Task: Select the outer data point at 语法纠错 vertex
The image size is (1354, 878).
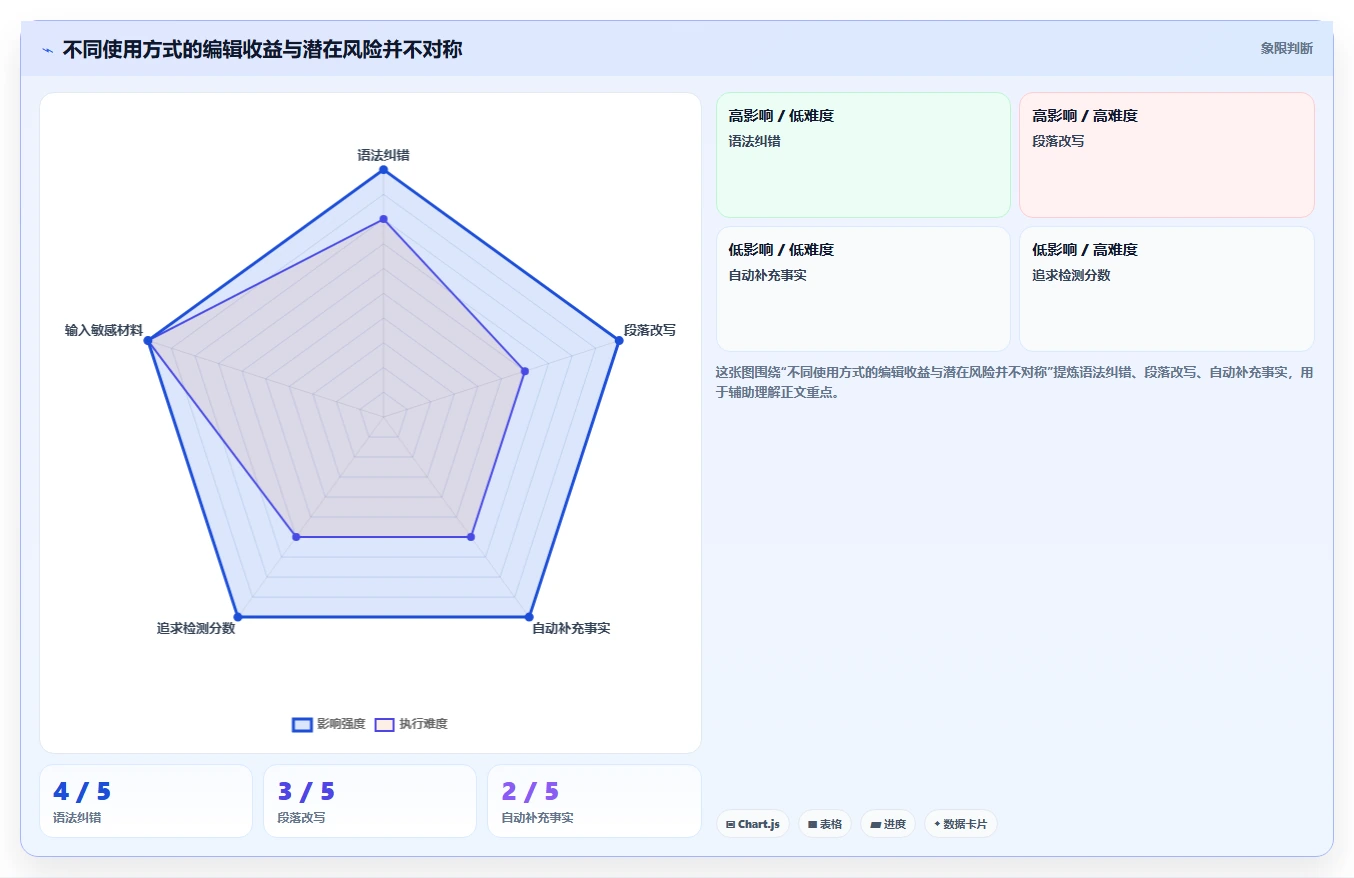Action: pos(383,170)
